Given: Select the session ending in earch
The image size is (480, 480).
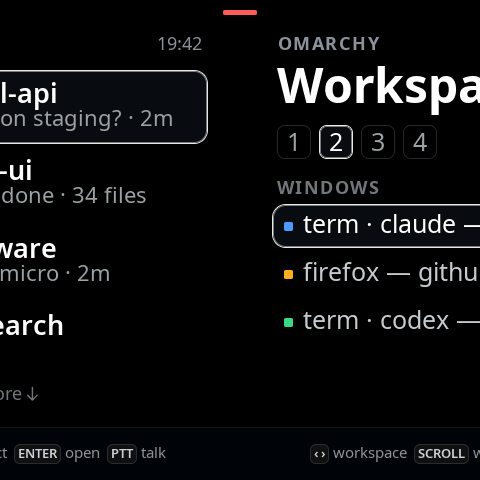Looking at the screenshot, I should point(104,325).
